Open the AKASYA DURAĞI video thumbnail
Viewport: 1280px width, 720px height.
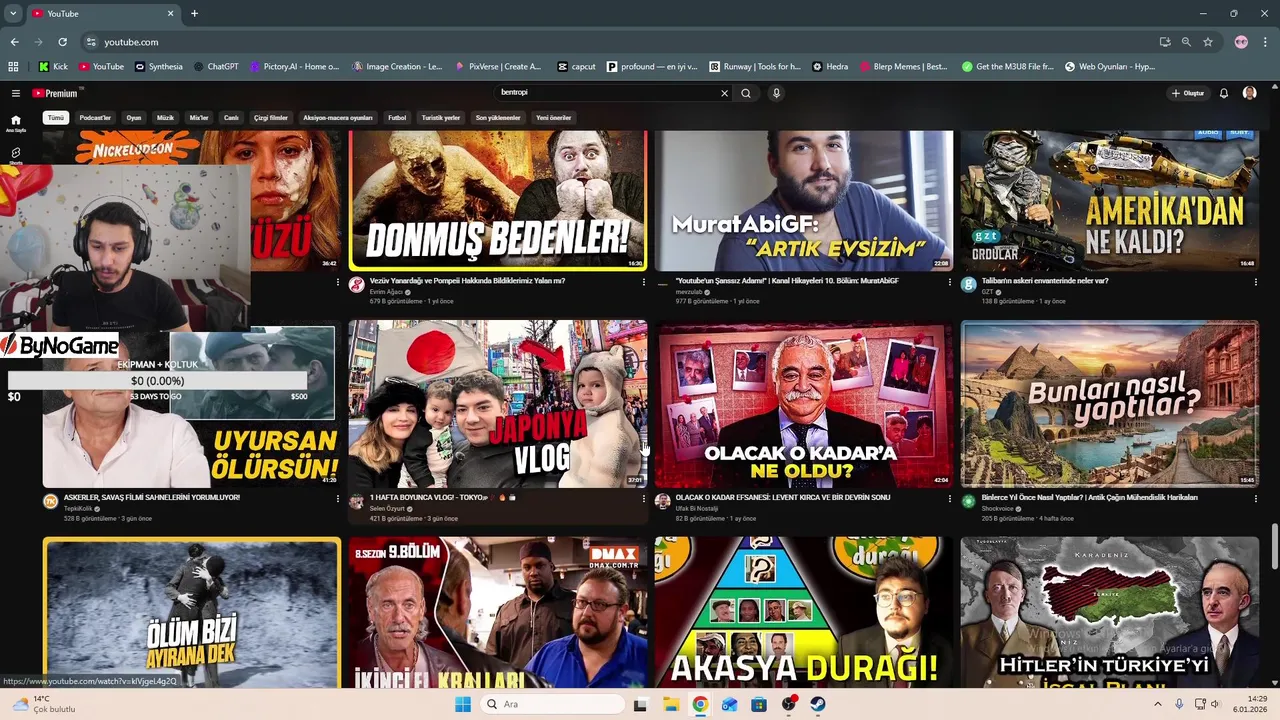(x=804, y=612)
